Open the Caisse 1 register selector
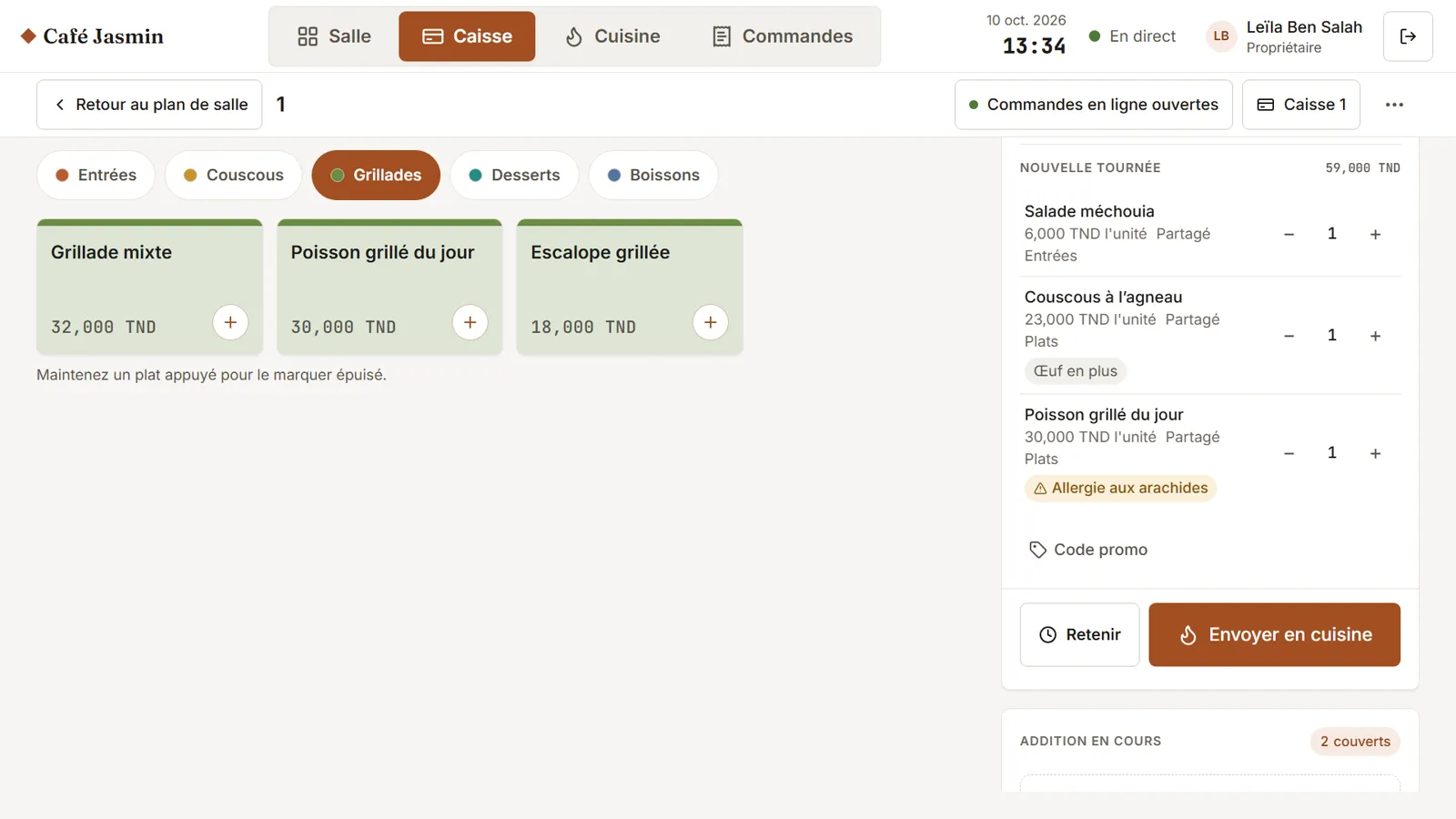The height and width of the screenshot is (819, 1456). (1301, 105)
